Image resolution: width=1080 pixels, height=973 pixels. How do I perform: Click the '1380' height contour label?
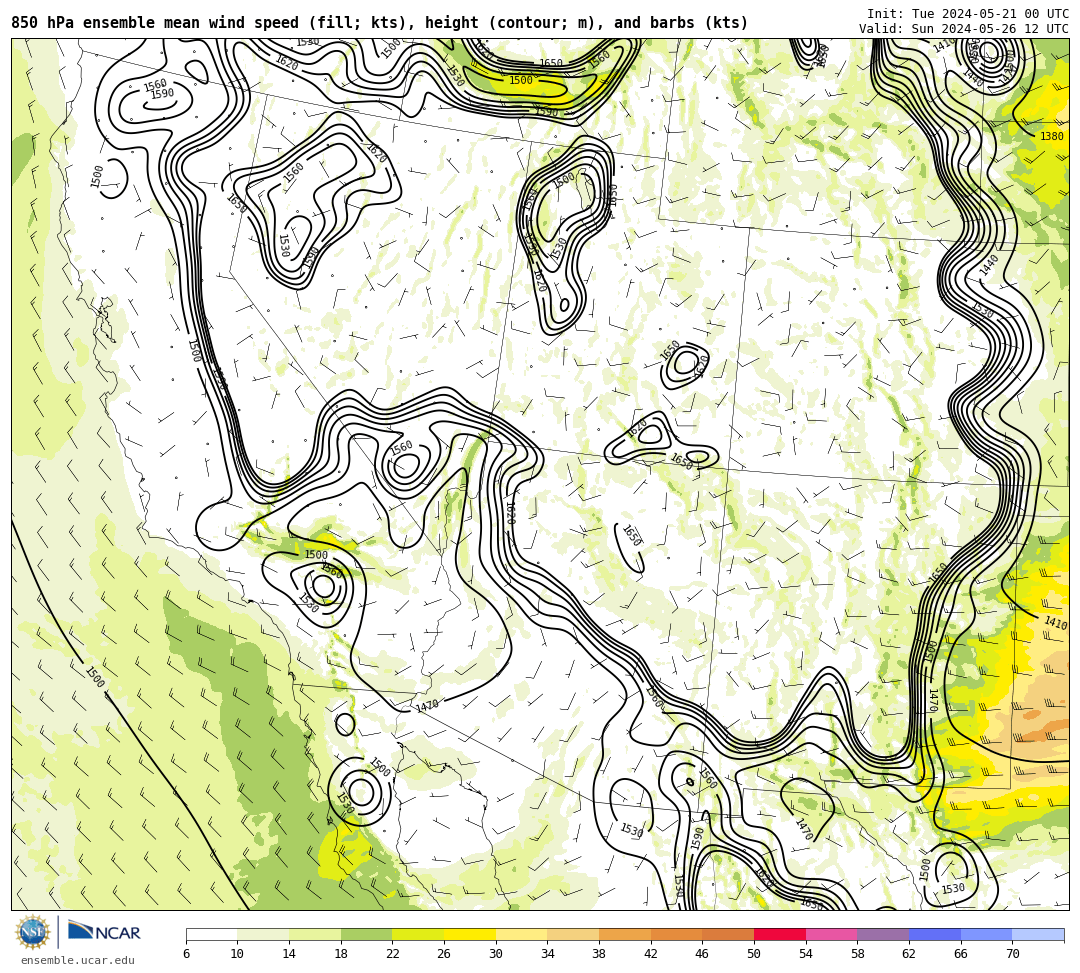[1052, 136]
